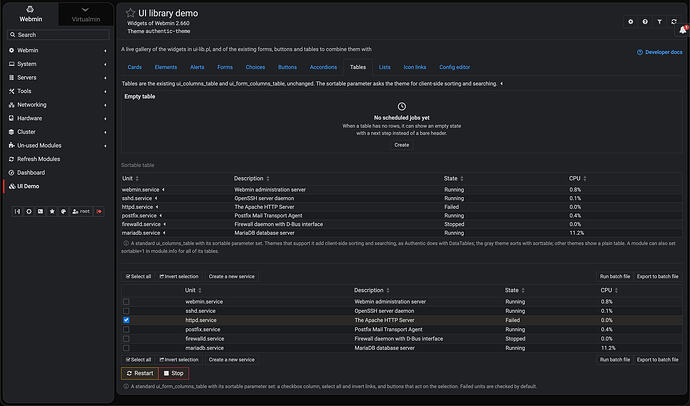Open the terminal icon in sidebar footer

tap(40, 212)
